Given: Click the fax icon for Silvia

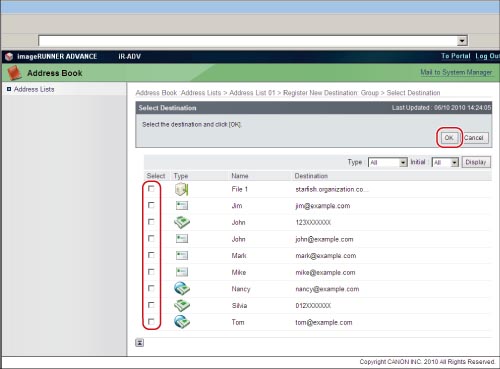Looking at the screenshot, I should (x=182, y=305).
